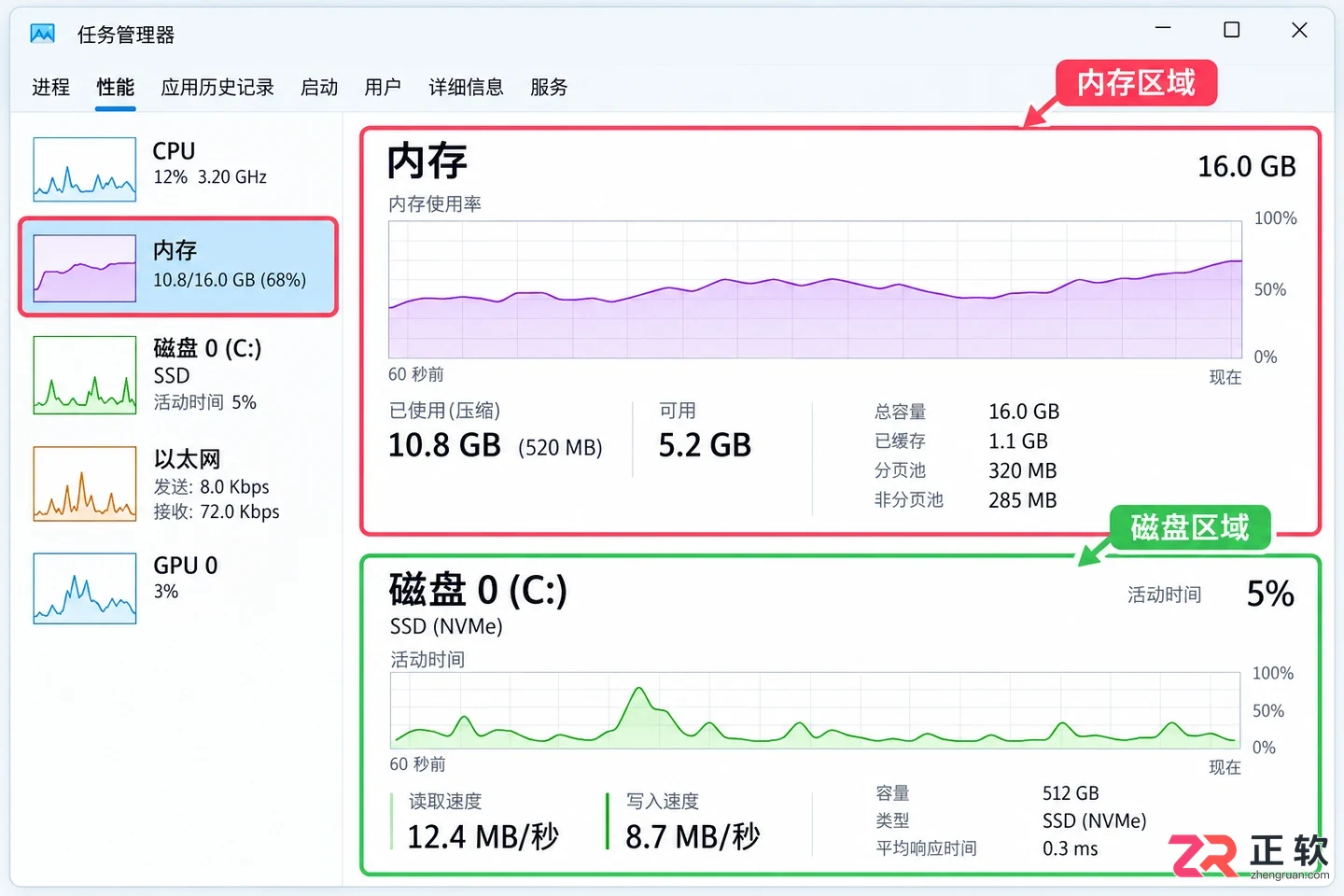Click the 接收: 72.0 Kbps value
This screenshot has width=1344, height=896.
tap(217, 511)
